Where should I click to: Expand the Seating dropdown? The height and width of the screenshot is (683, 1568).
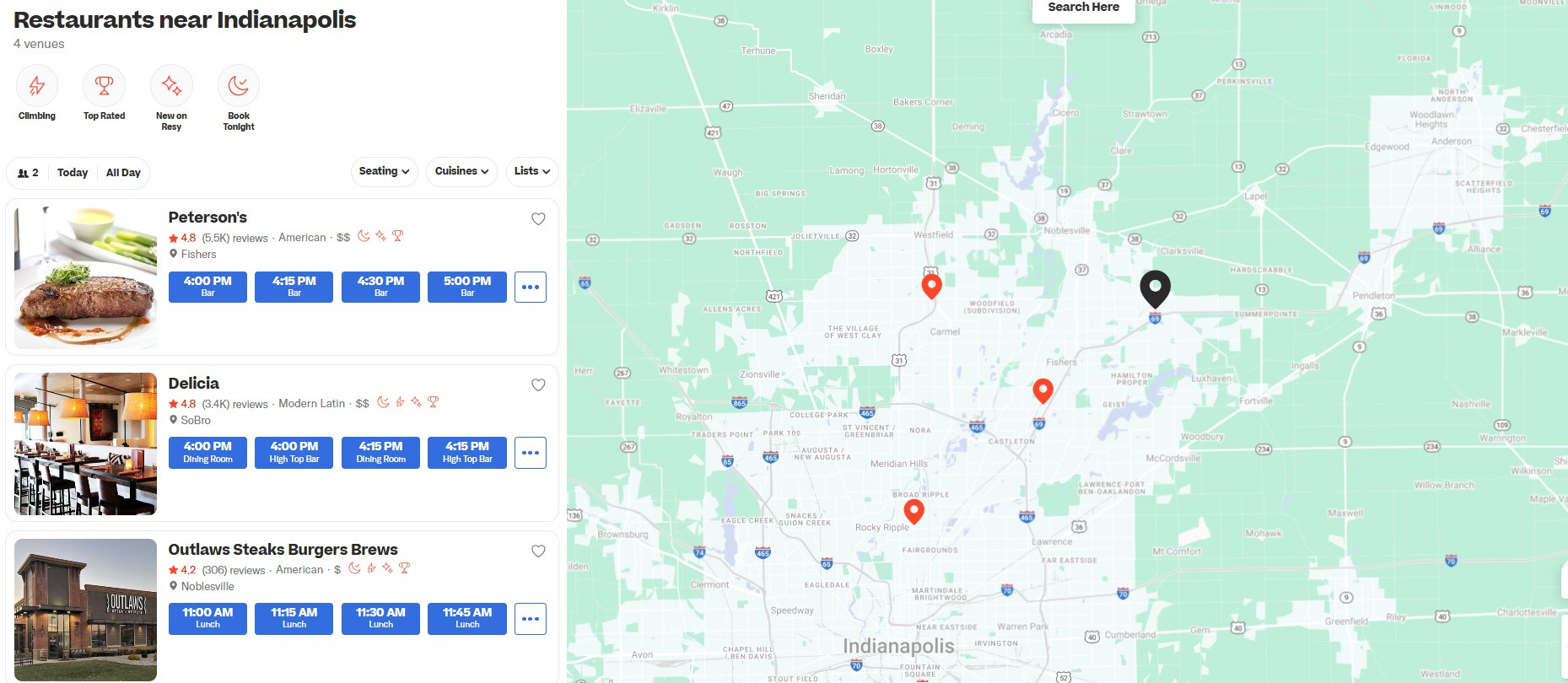point(384,171)
